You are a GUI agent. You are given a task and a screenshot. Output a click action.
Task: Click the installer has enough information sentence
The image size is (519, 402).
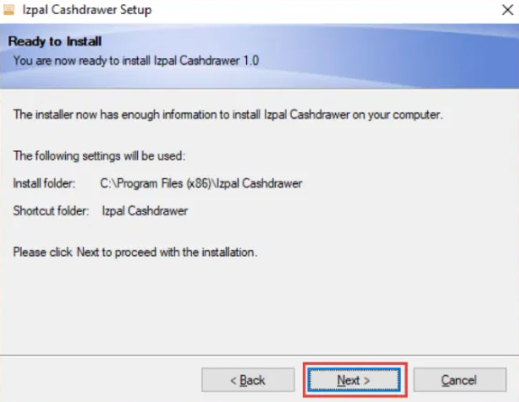[x=228, y=115]
